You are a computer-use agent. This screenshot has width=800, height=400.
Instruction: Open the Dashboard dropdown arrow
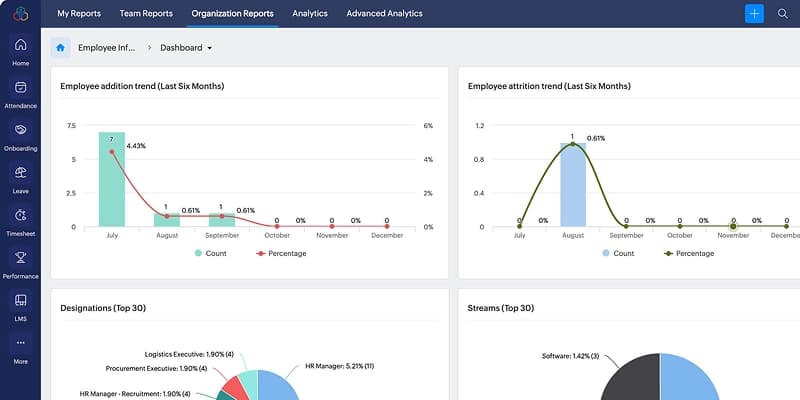[x=209, y=48]
